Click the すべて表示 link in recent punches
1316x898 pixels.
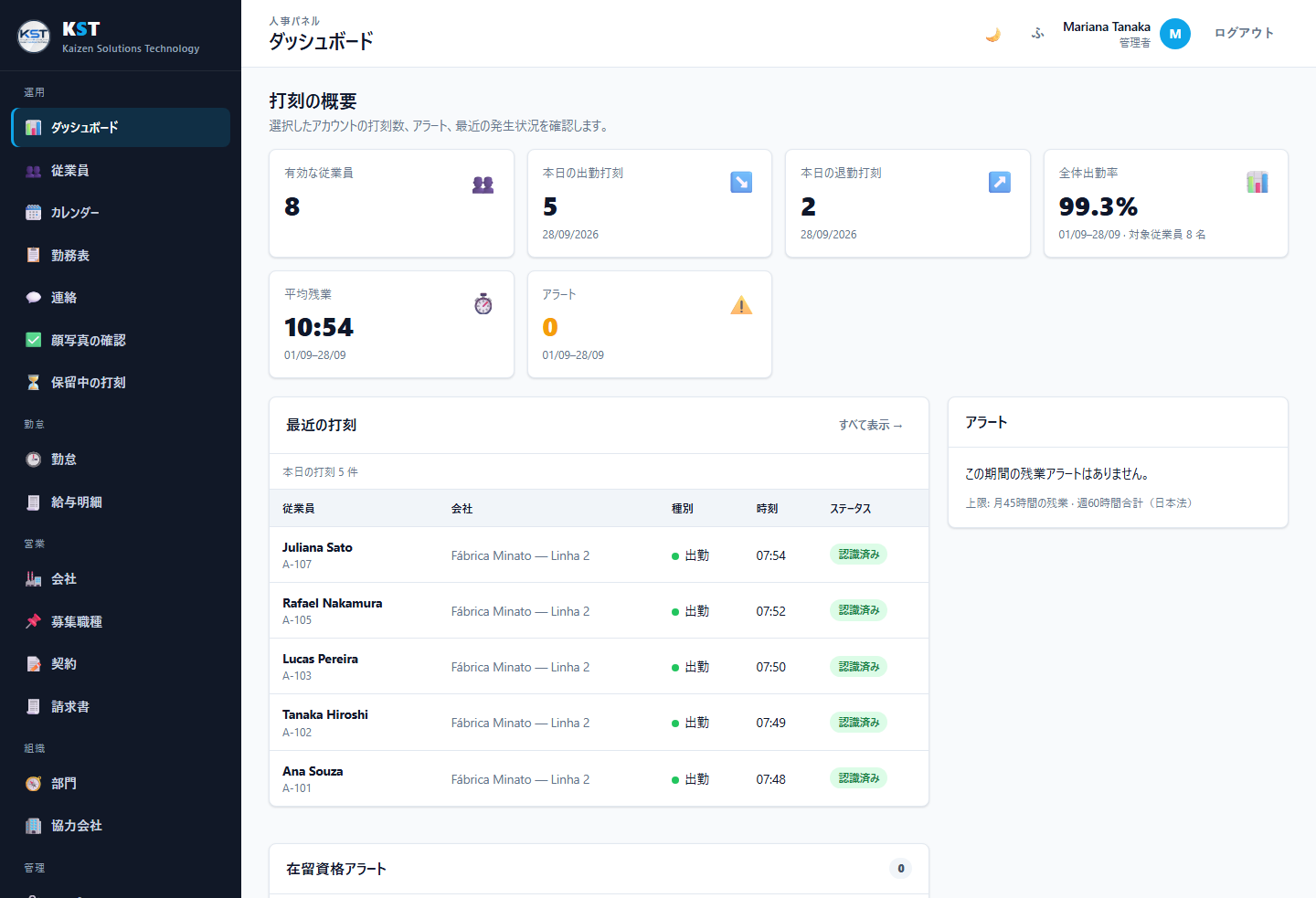click(x=871, y=426)
